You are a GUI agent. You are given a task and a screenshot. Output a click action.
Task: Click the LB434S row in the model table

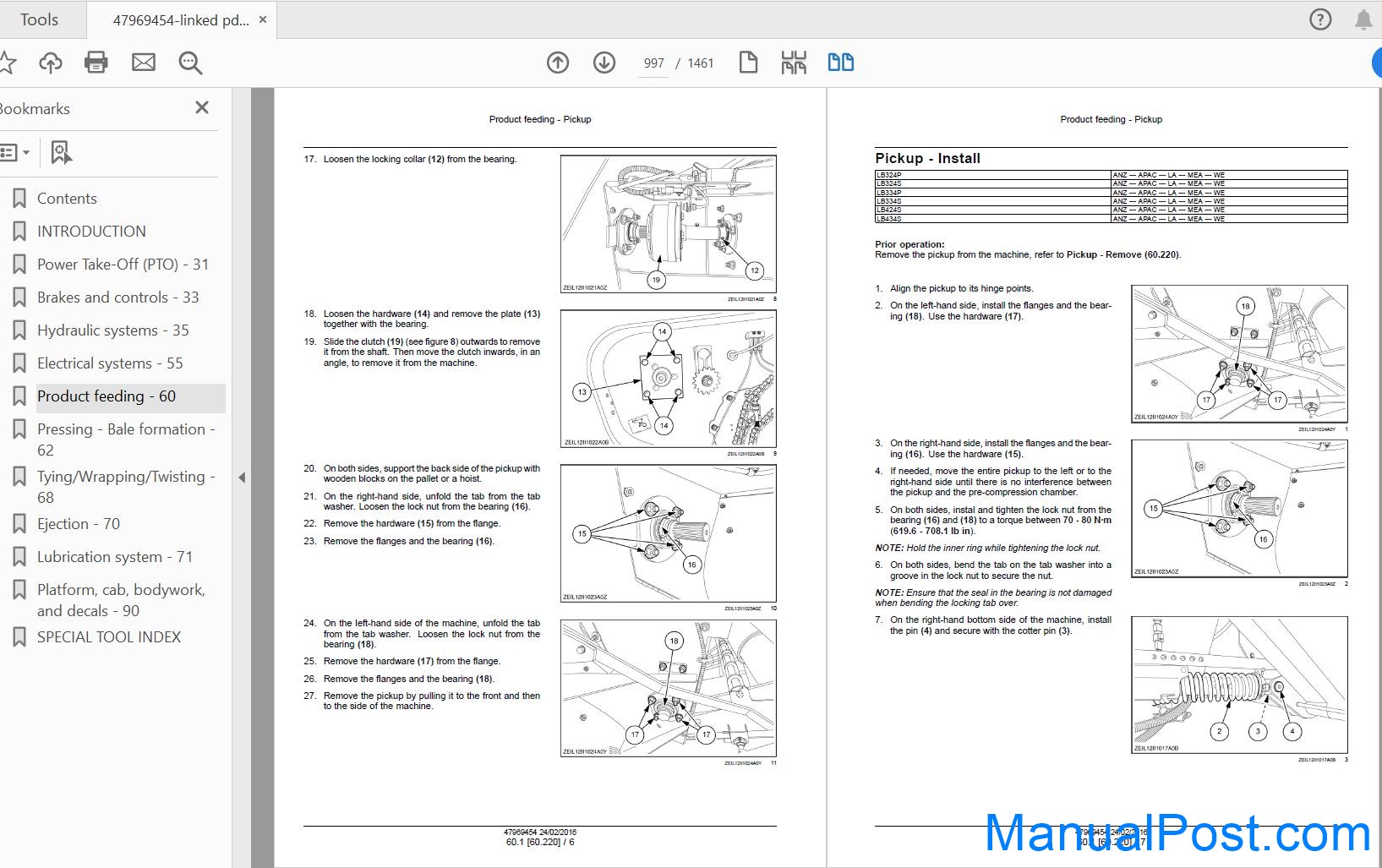[1111, 219]
